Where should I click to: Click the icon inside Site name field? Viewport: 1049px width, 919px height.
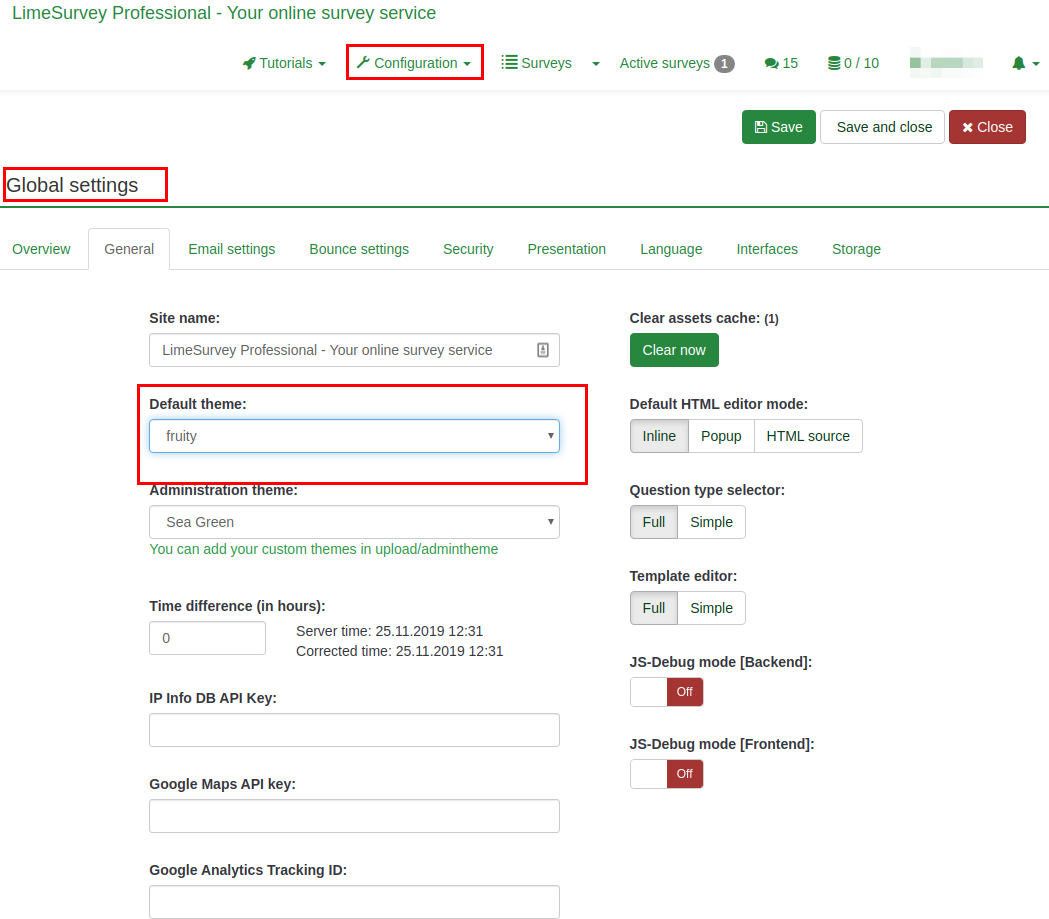[543, 350]
